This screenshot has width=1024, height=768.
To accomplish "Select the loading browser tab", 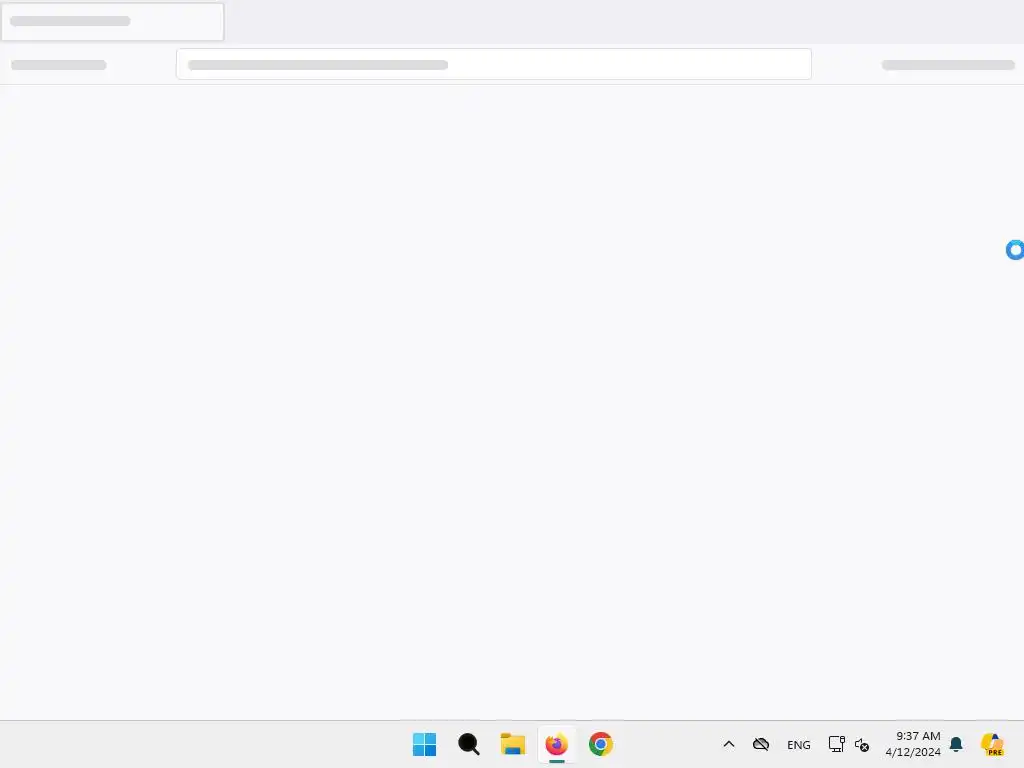I will pyautogui.click(x=112, y=22).
